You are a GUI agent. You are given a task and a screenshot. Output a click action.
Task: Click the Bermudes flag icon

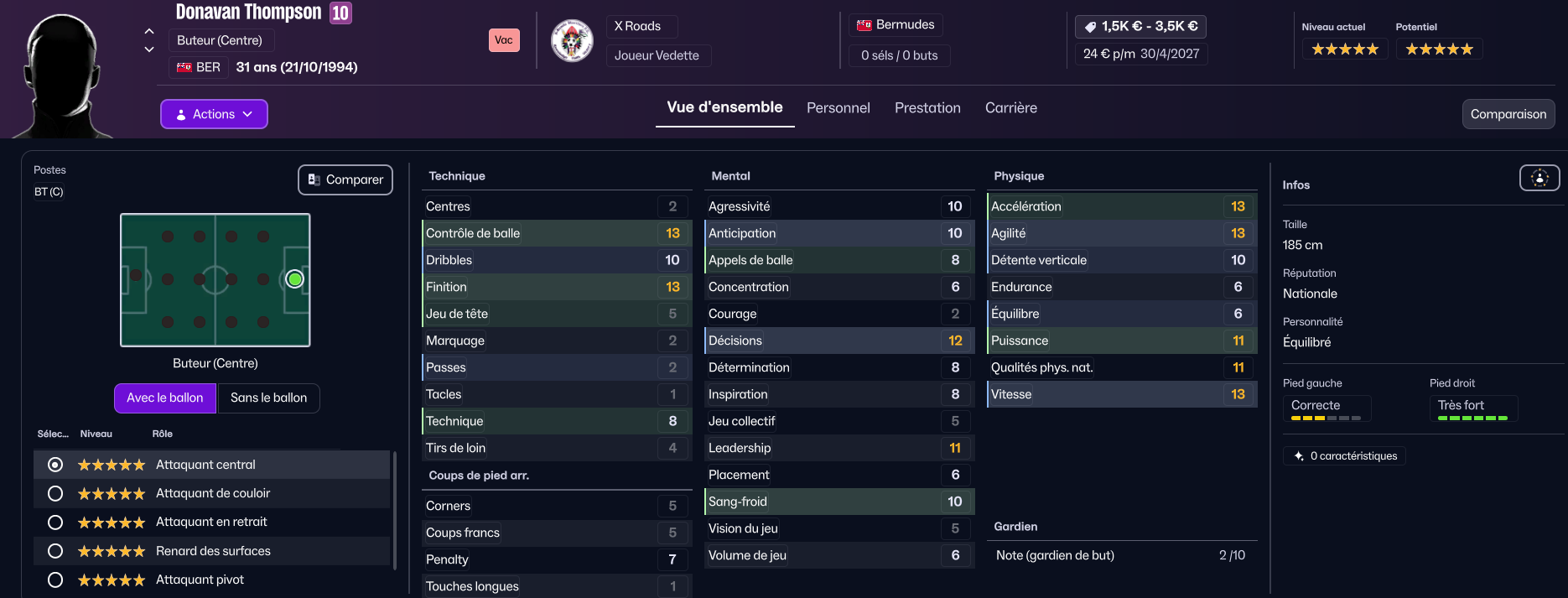(x=864, y=25)
